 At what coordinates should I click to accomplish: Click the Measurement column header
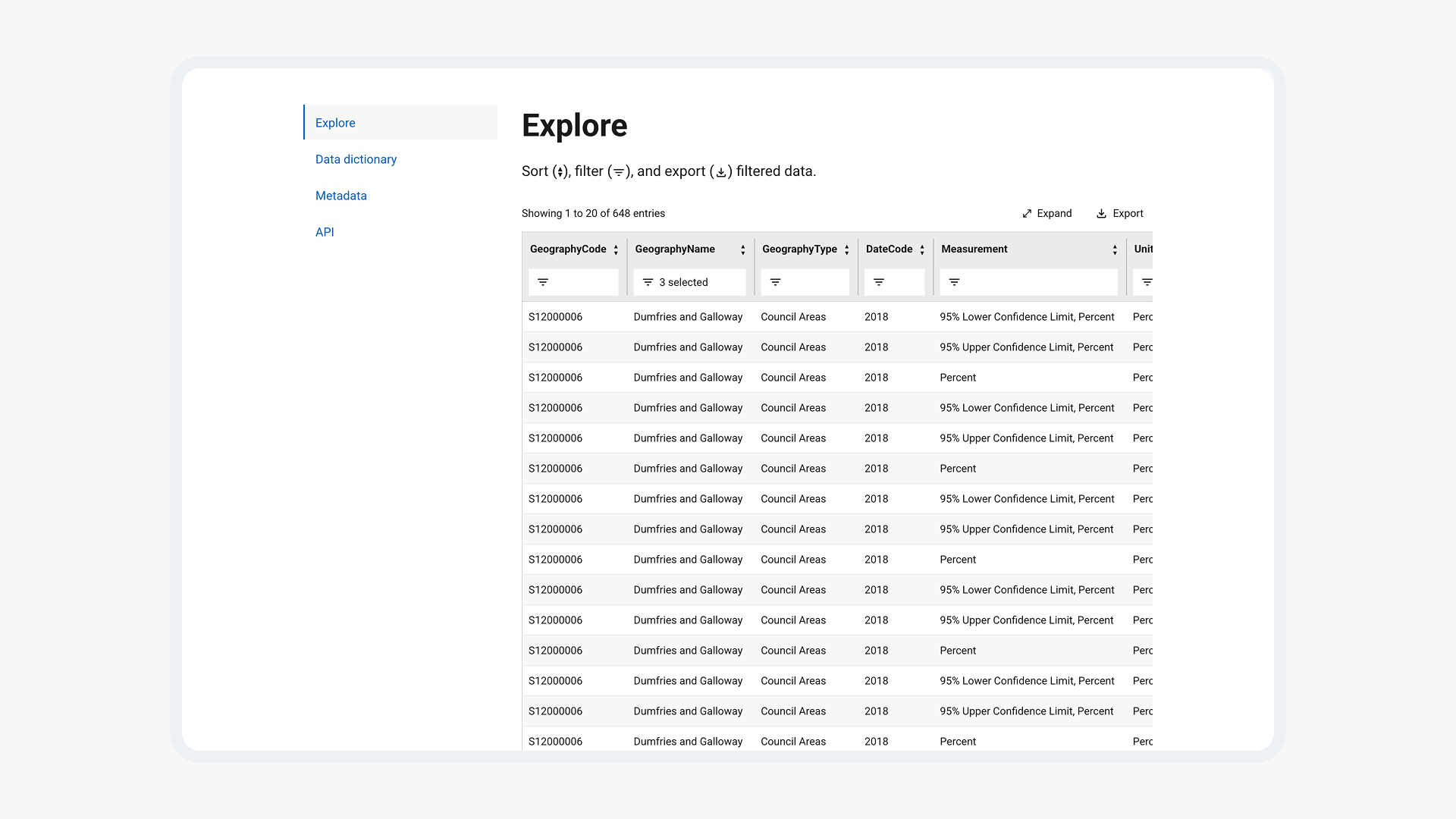(x=974, y=249)
